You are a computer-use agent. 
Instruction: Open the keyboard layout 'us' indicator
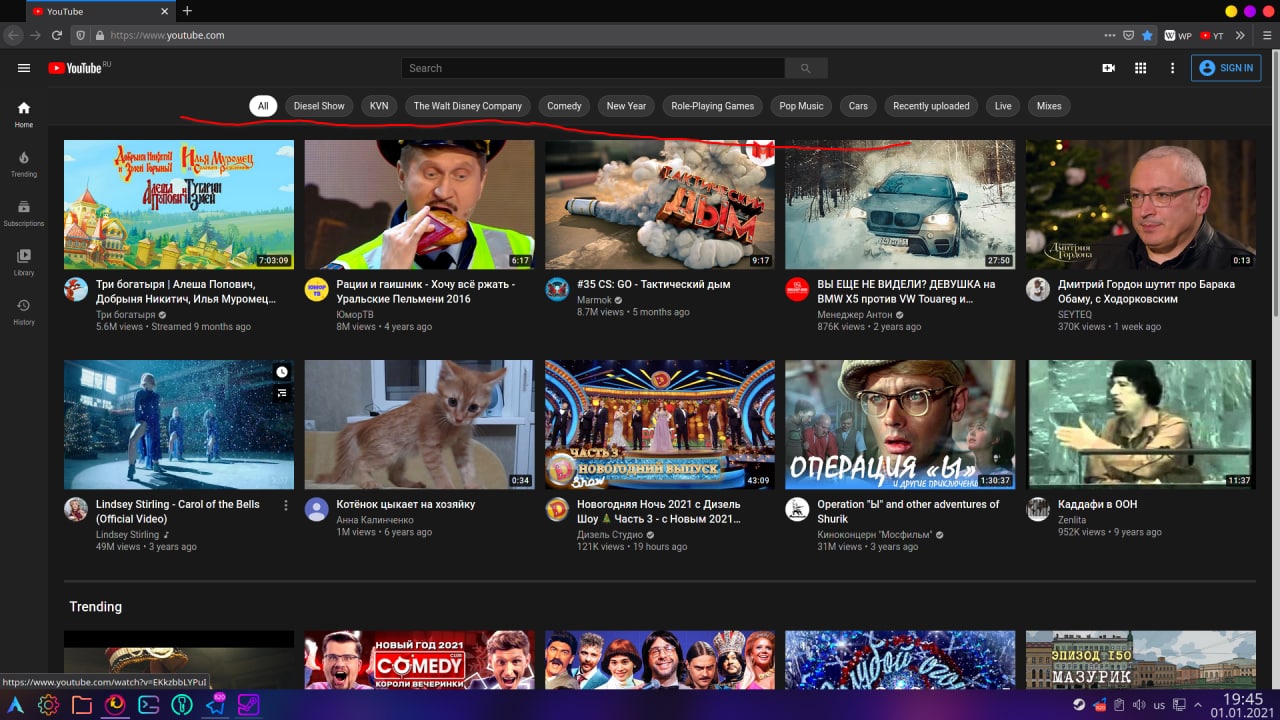click(x=1159, y=705)
